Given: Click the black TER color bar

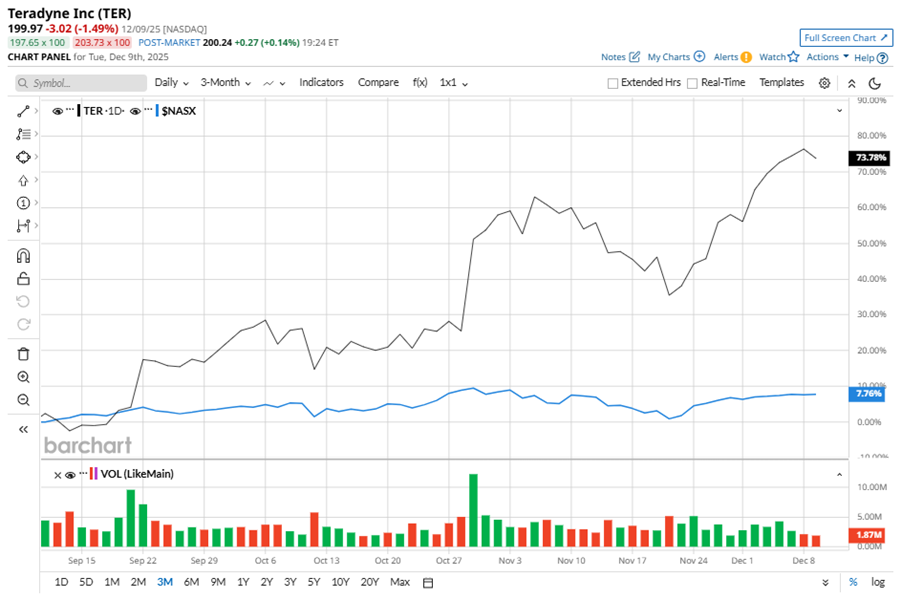Looking at the screenshot, I should [x=79, y=111].
